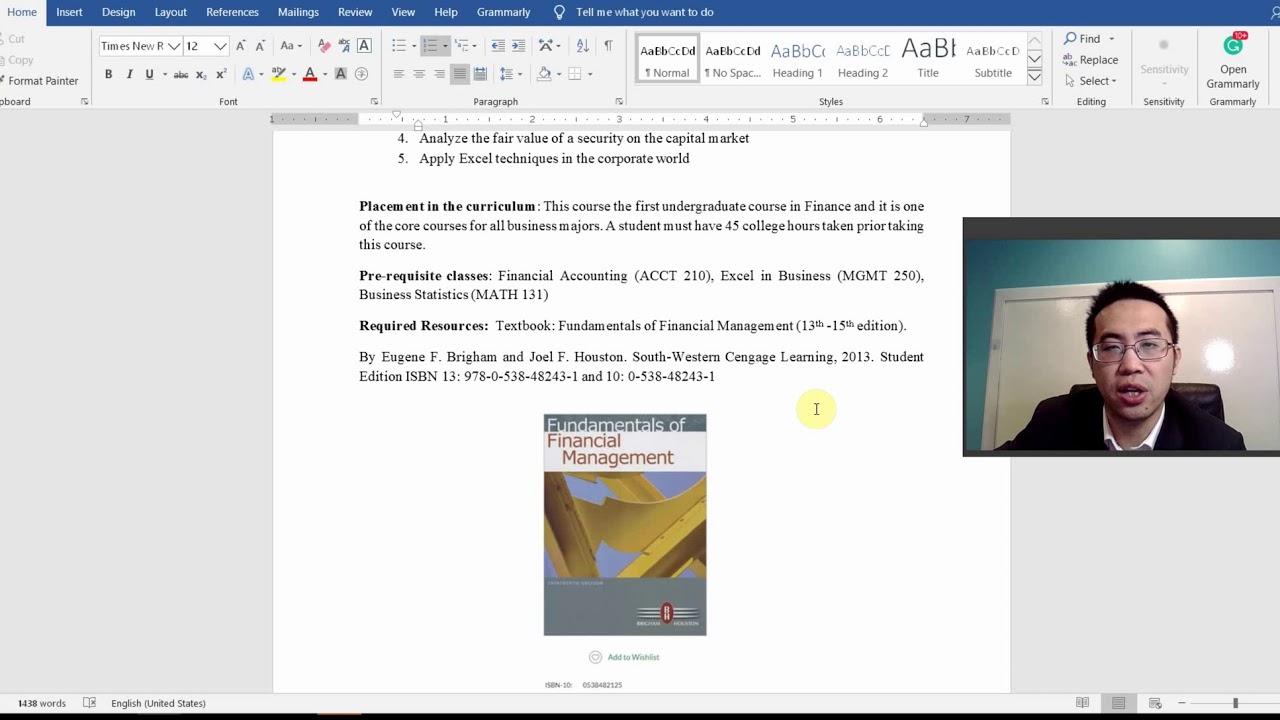Apply distributed alignment

pyautogui.click(x=480, y=74)
